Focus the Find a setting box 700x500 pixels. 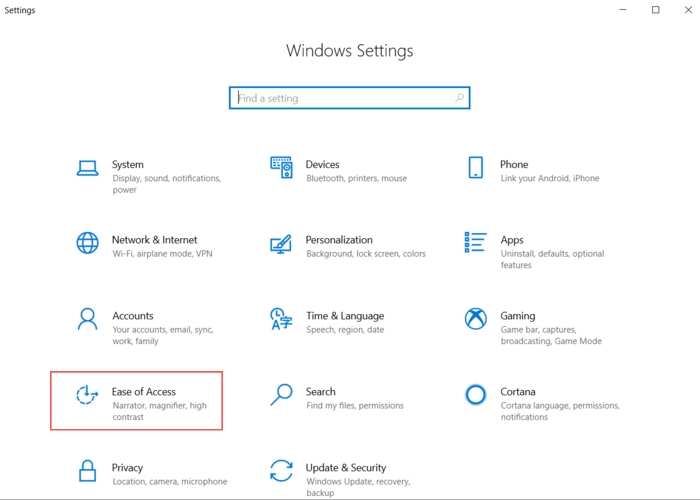coord(350,98)
